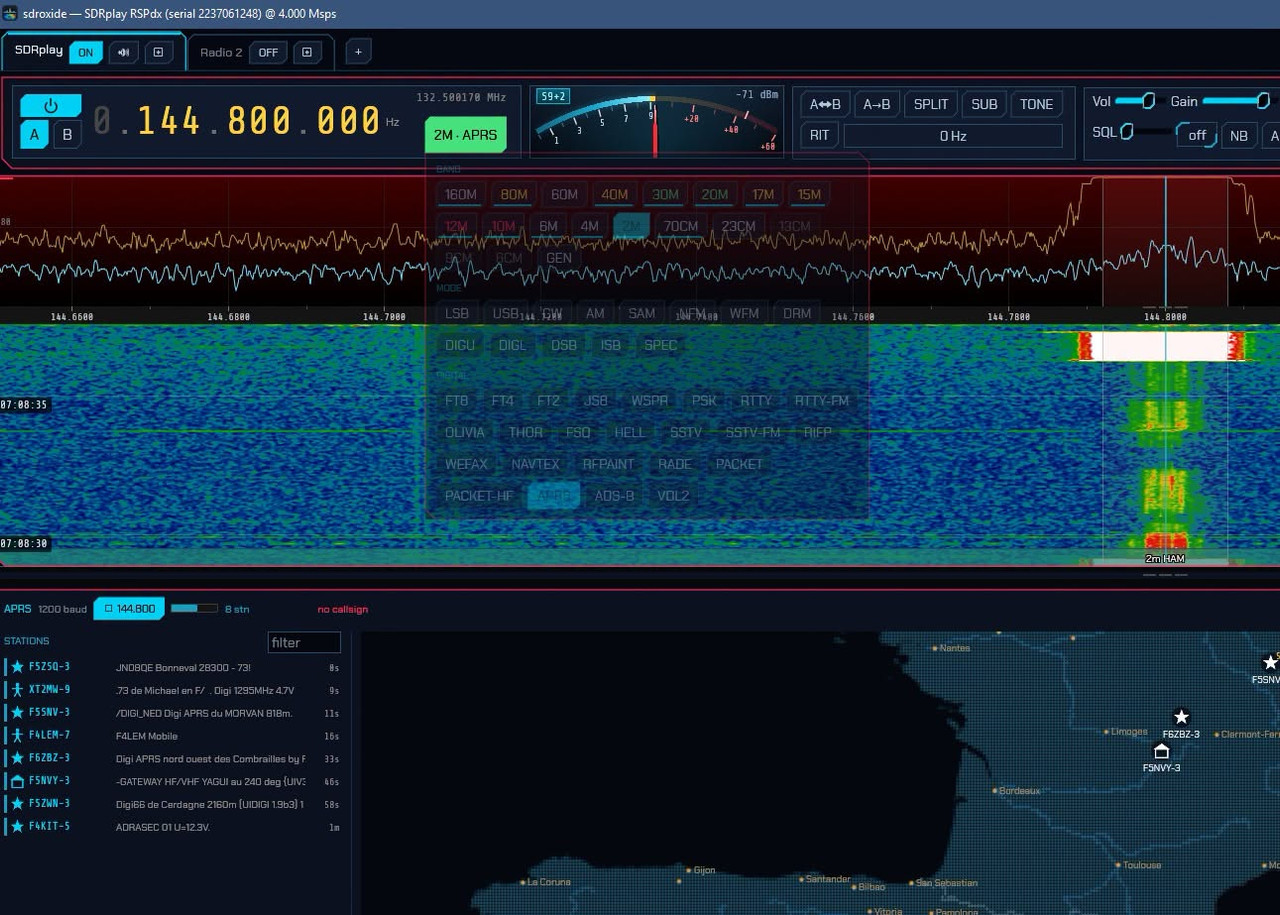Adjust the Gain slider
Viewport: 1280px width, 915px height.
[1236, 101]
